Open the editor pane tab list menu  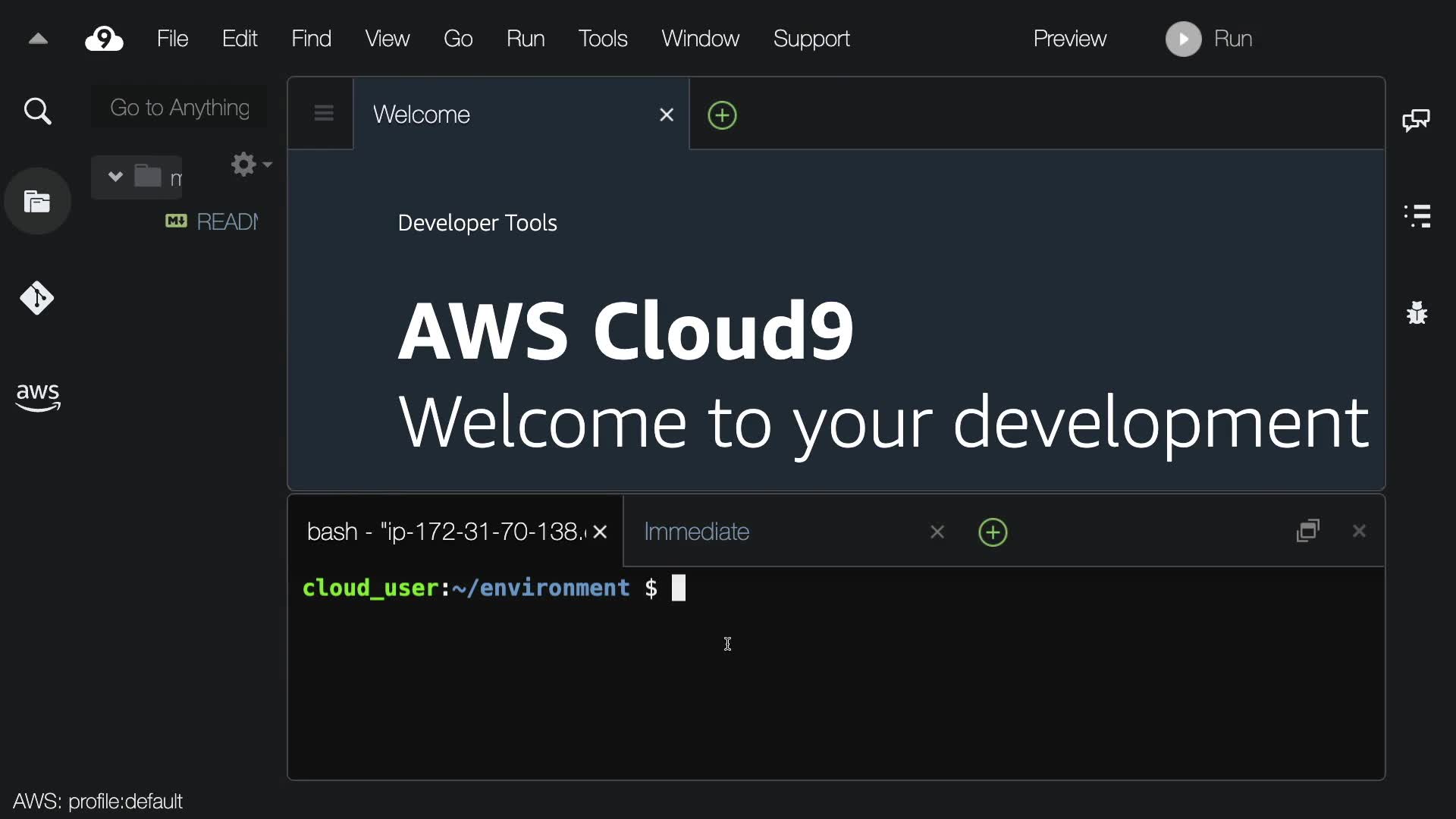pos(324,114)
